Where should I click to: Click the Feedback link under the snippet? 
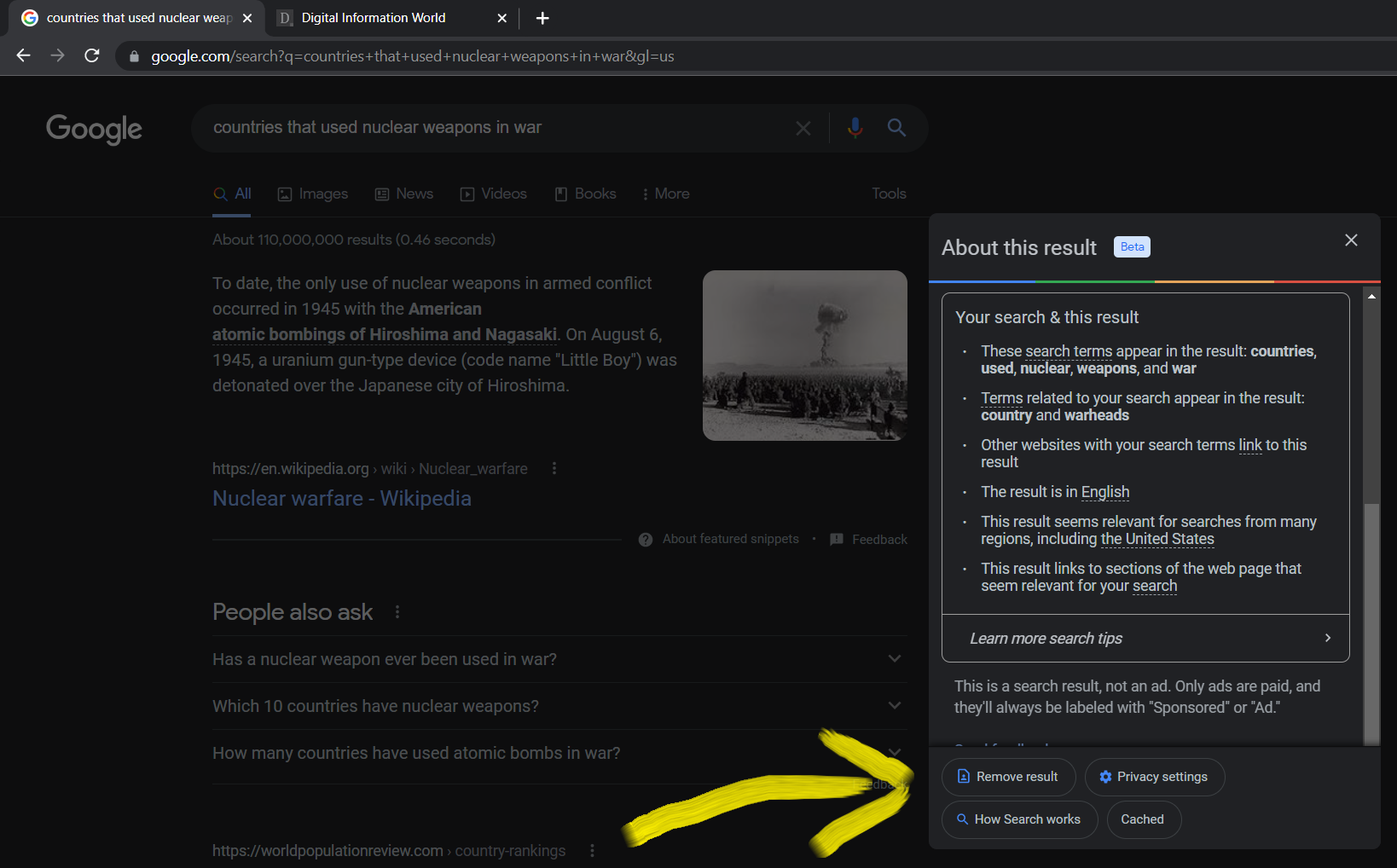[x=879, y=540]
